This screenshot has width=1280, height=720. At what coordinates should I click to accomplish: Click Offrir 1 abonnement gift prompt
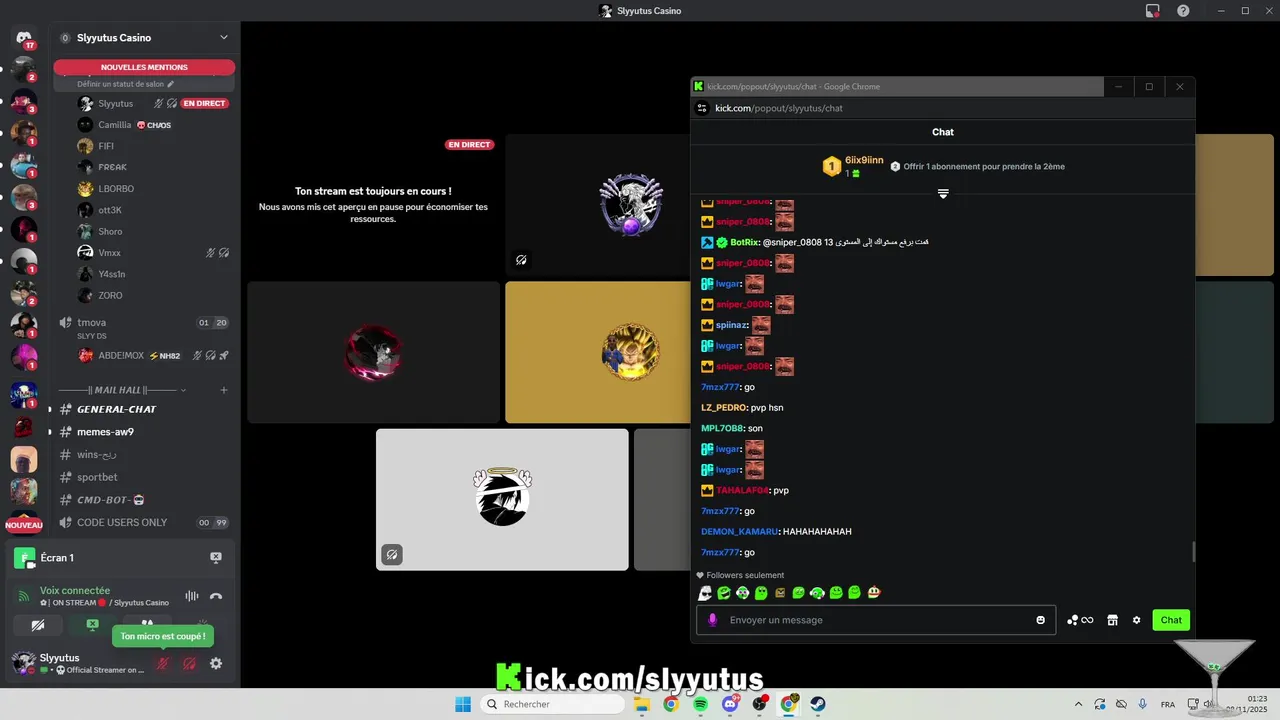(978, 167)
